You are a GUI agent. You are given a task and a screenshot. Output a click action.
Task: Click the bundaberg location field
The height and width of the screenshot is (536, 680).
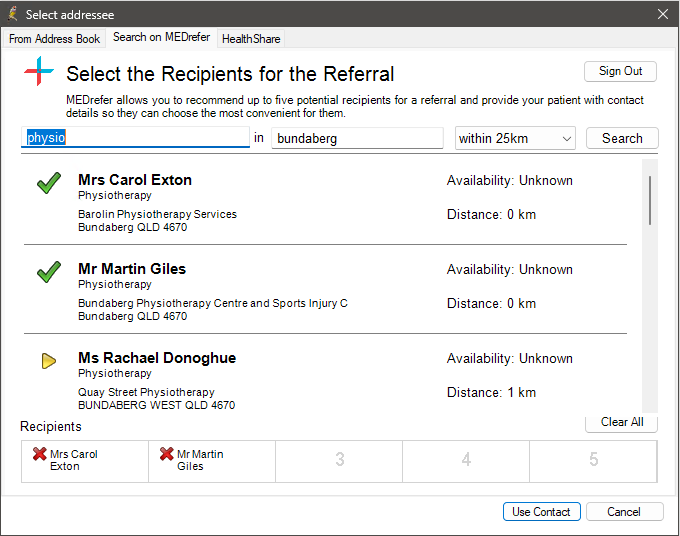(x=357, y=138)
